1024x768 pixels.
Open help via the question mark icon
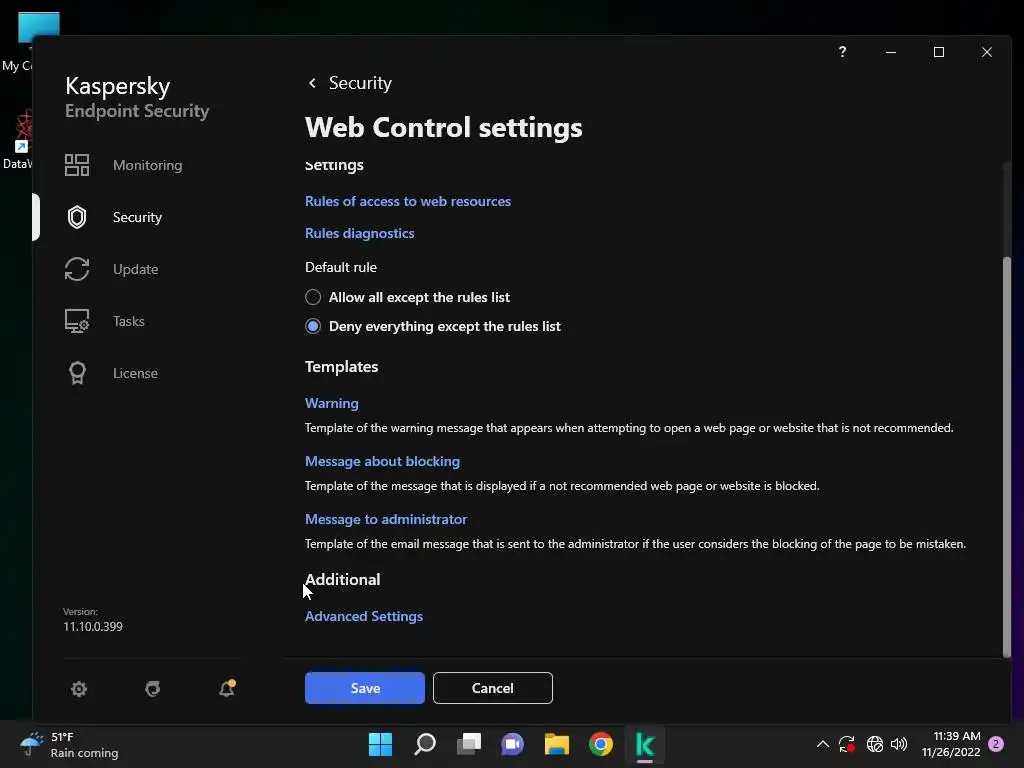[842, 52]
